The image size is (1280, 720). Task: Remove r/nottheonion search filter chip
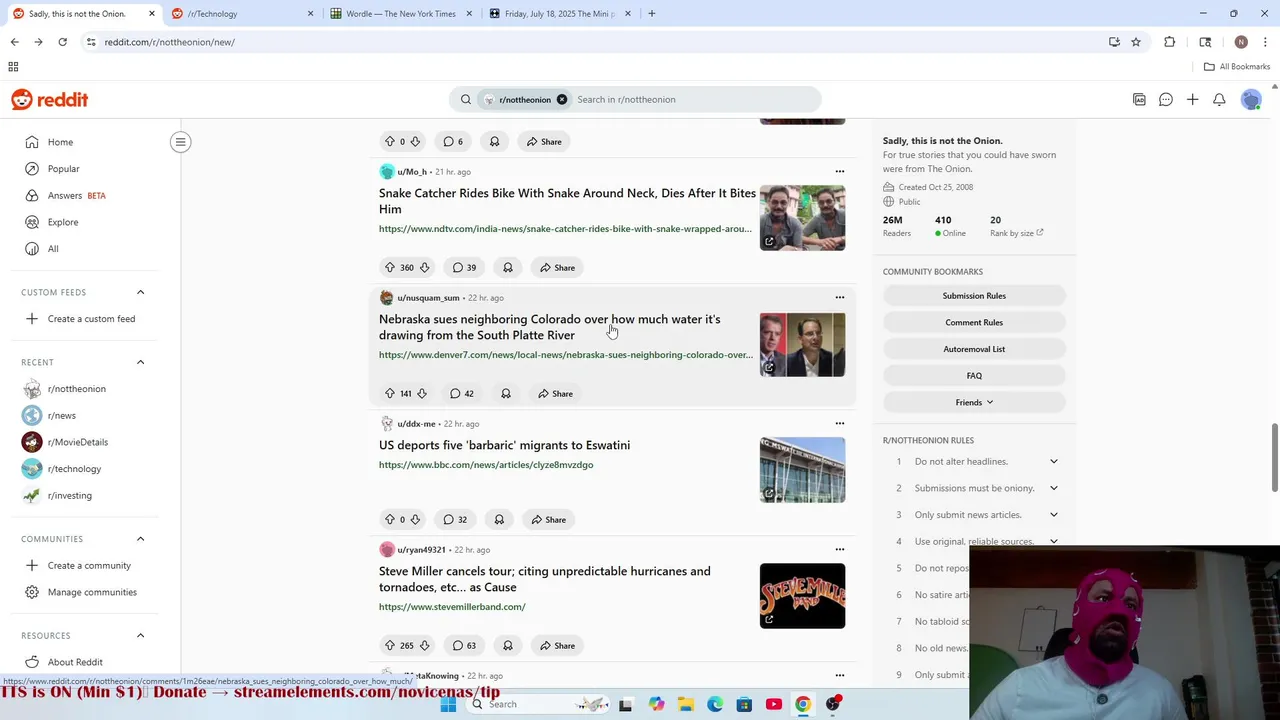[562, 99]
